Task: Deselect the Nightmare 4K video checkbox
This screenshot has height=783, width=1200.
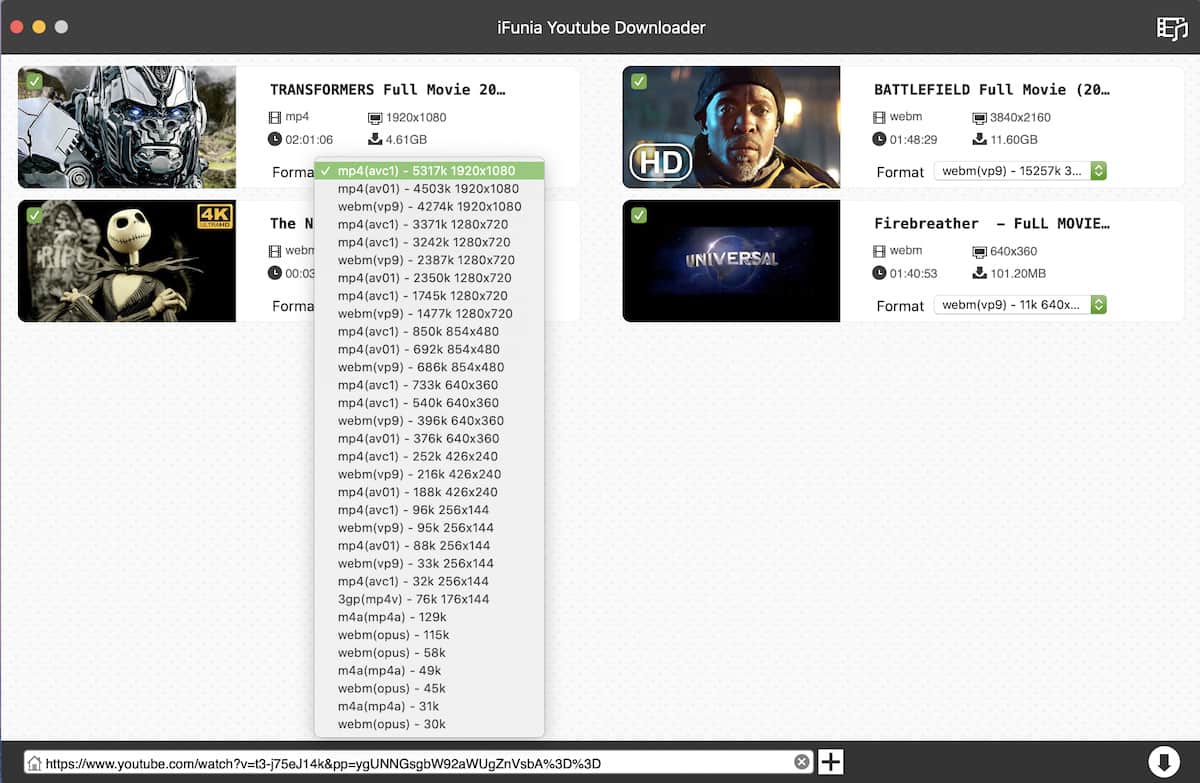Action: [x=35, y=215]
